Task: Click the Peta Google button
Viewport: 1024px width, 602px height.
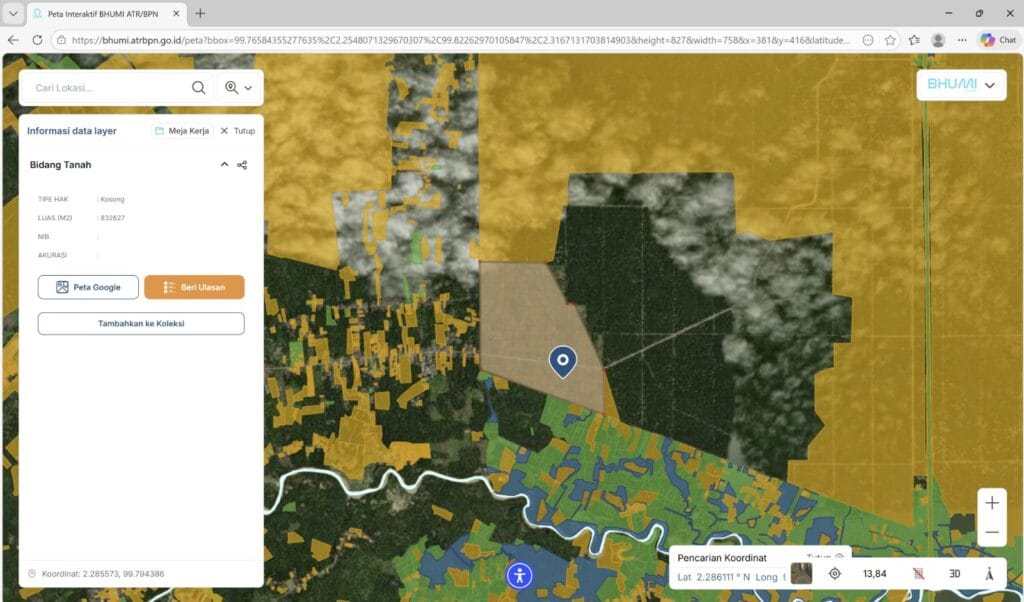Action: click(x=88, y=287)
